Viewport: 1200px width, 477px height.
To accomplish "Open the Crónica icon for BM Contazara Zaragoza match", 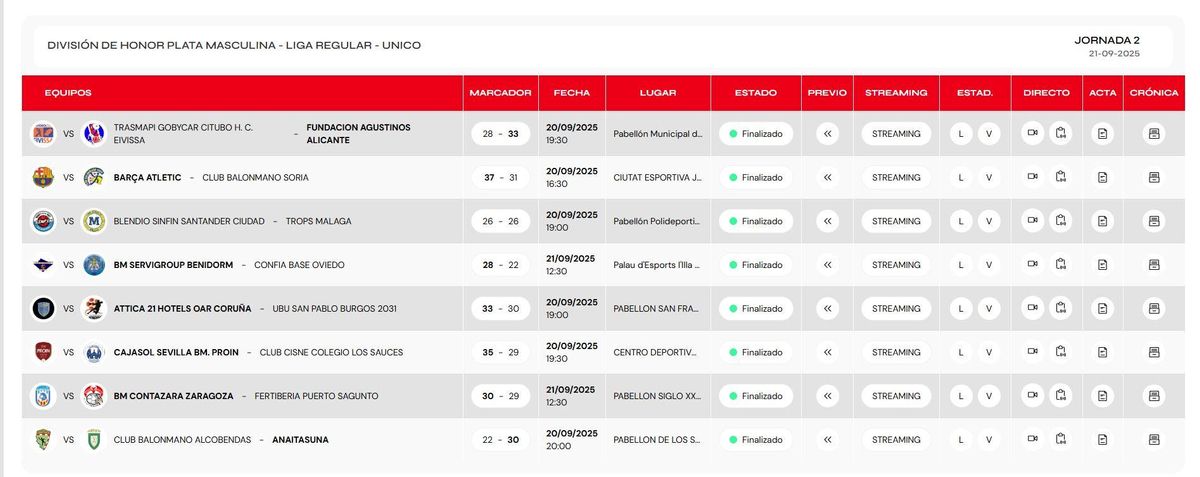I will point(1154,396).
